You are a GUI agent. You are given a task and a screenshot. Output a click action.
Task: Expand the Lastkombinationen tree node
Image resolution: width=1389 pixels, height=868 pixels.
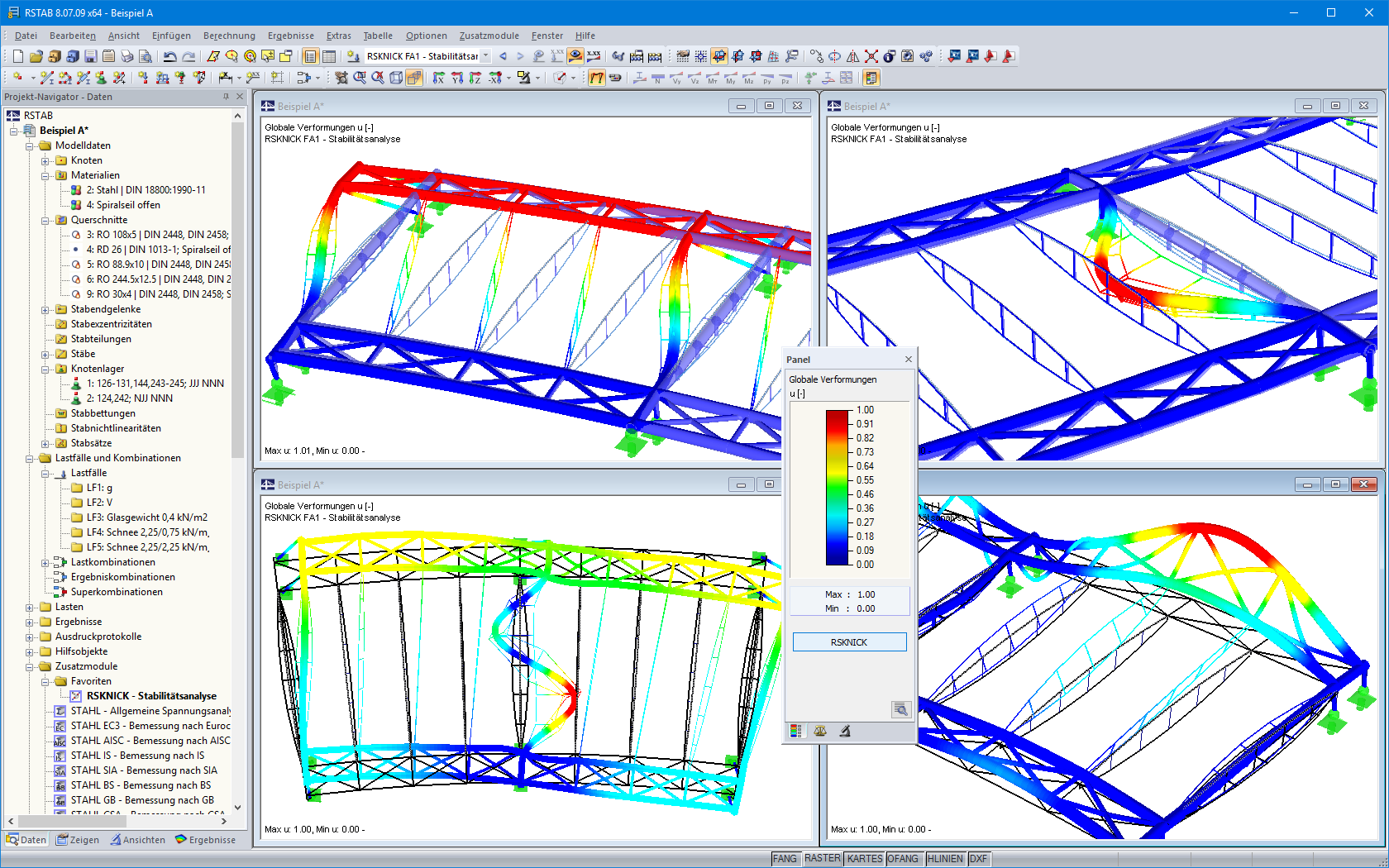point(45,562)
